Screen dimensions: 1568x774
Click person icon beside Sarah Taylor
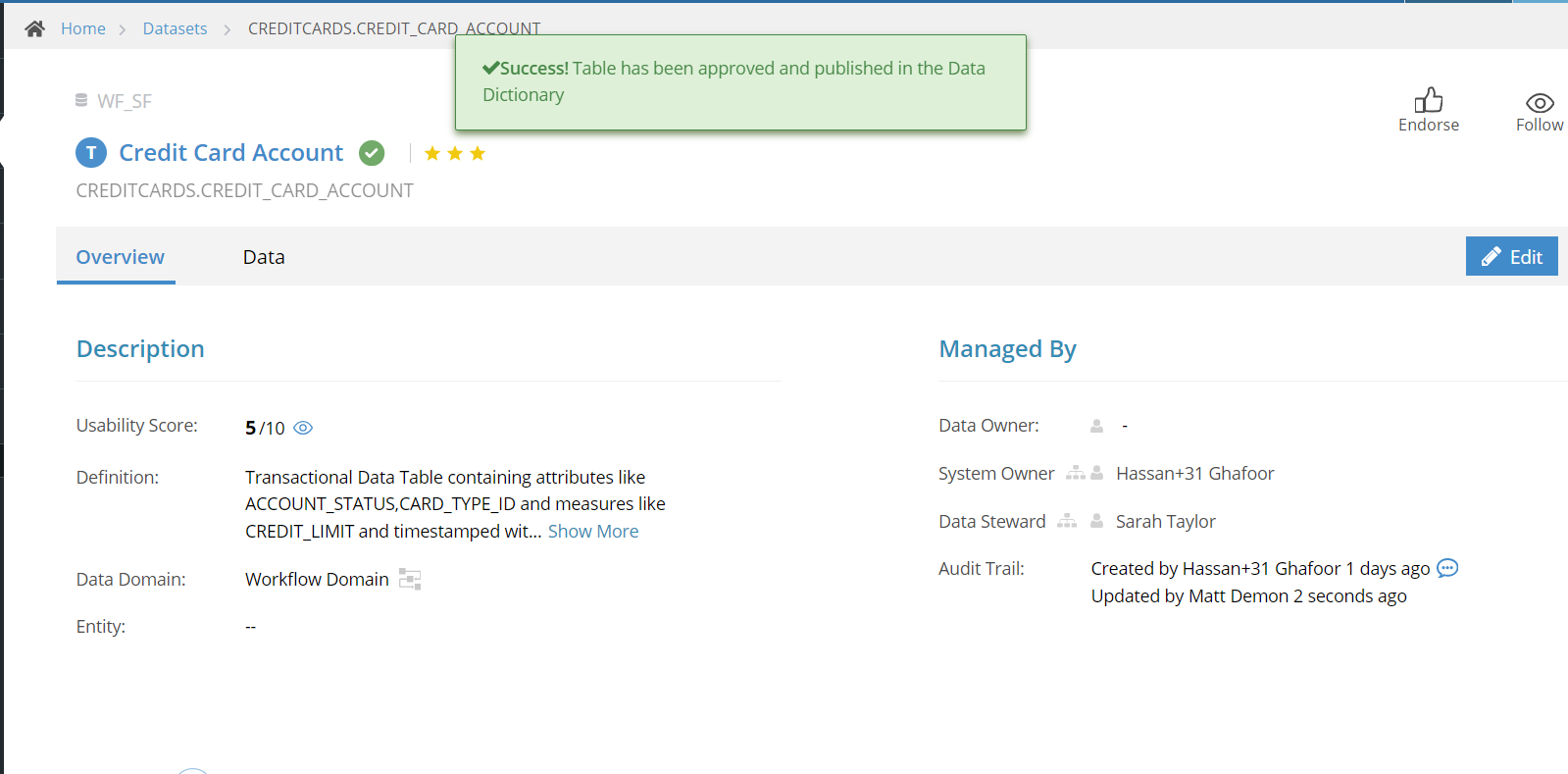(1096, 521)
